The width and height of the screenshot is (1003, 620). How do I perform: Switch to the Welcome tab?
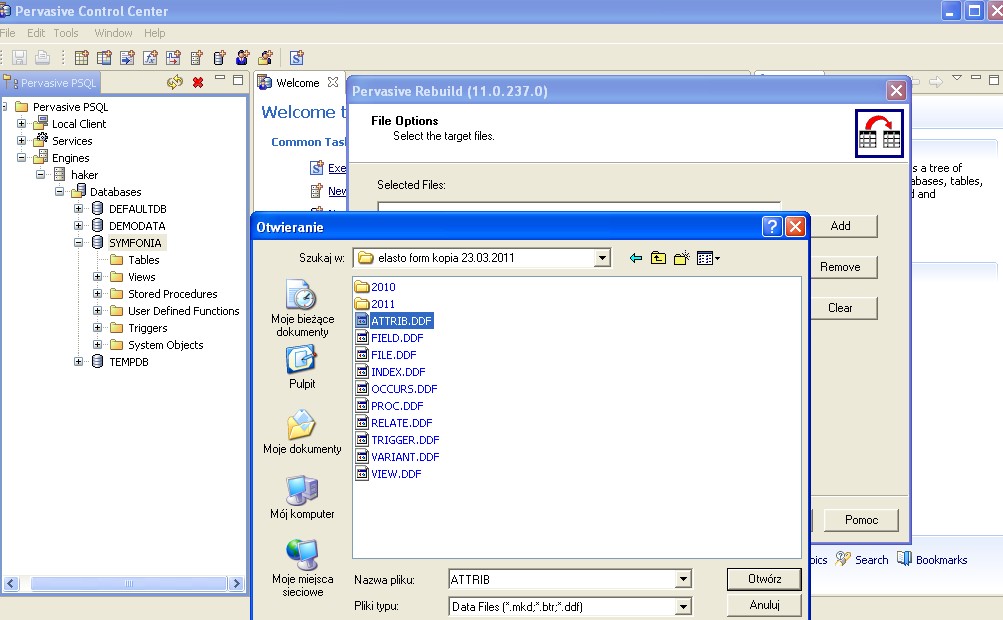297,83
